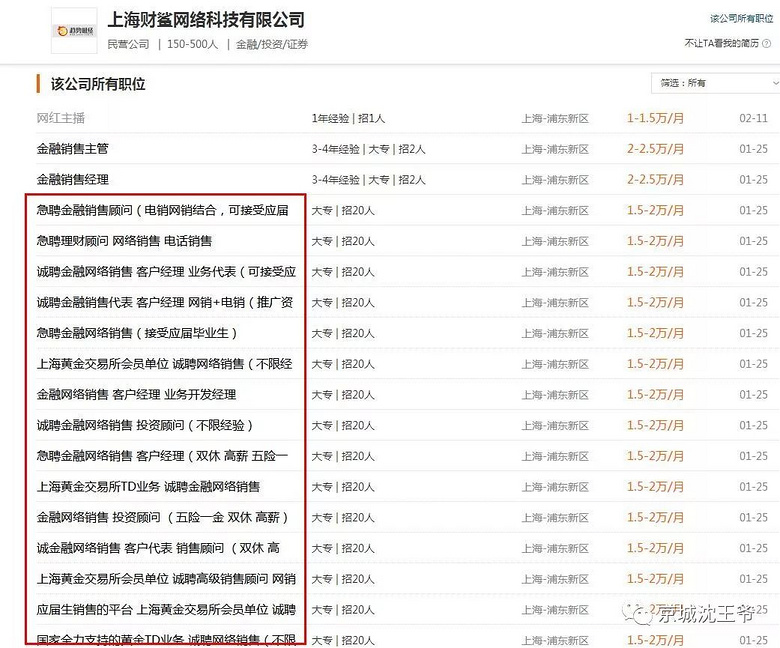780x648 pixels.
Task: Click the 1-1.5万/月 salary for 网红主播
Action: pyautogui.click(x=655, y=118)
